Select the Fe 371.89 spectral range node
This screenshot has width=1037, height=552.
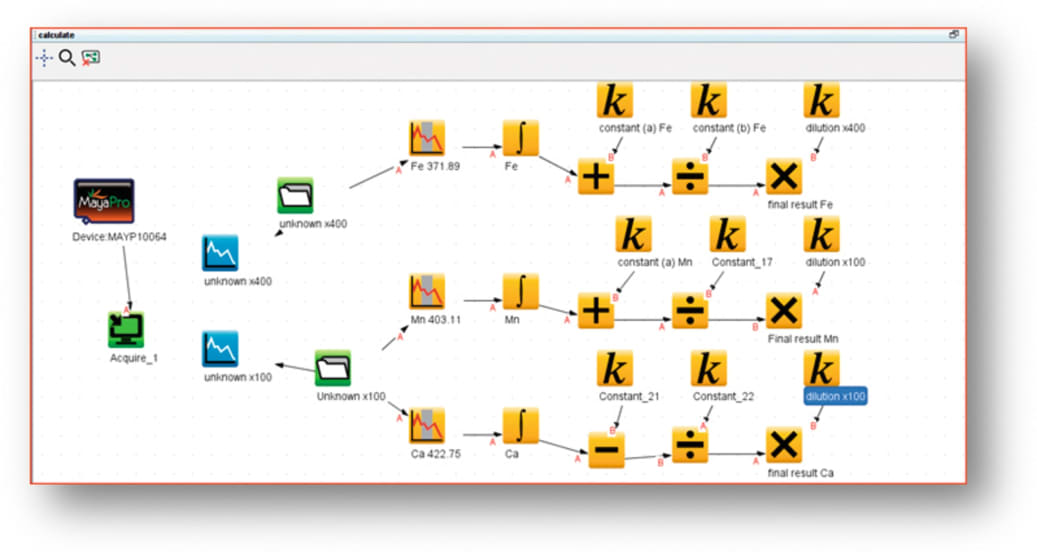pos(427,138)
